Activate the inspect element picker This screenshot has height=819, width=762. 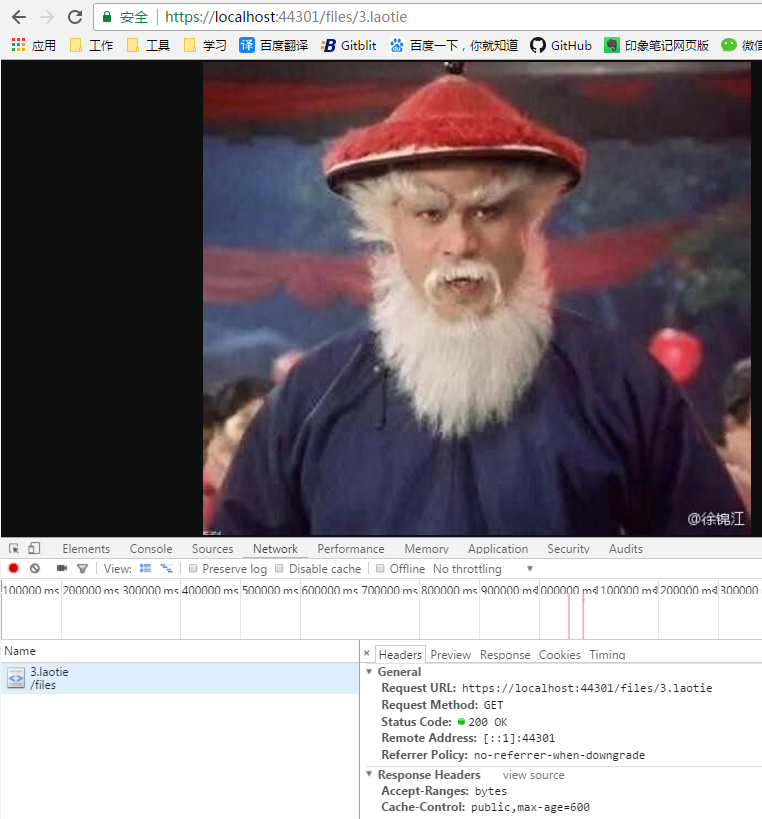[14, 548]
